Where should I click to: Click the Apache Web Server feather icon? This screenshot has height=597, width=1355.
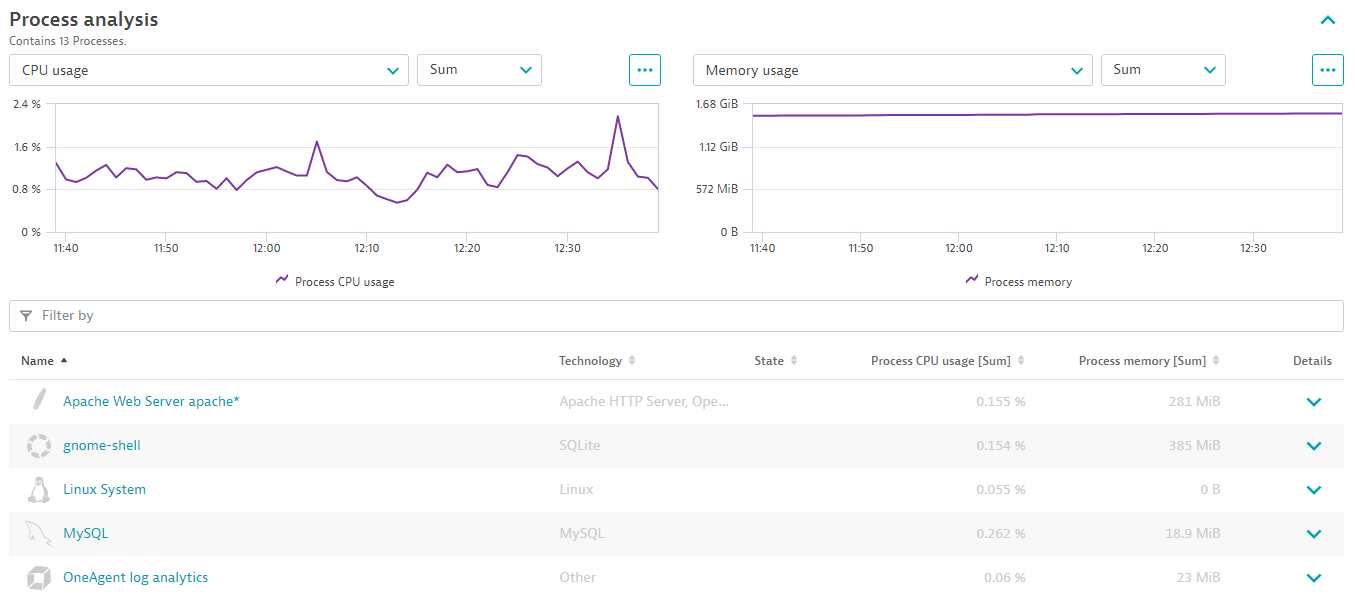click(38, 401)
